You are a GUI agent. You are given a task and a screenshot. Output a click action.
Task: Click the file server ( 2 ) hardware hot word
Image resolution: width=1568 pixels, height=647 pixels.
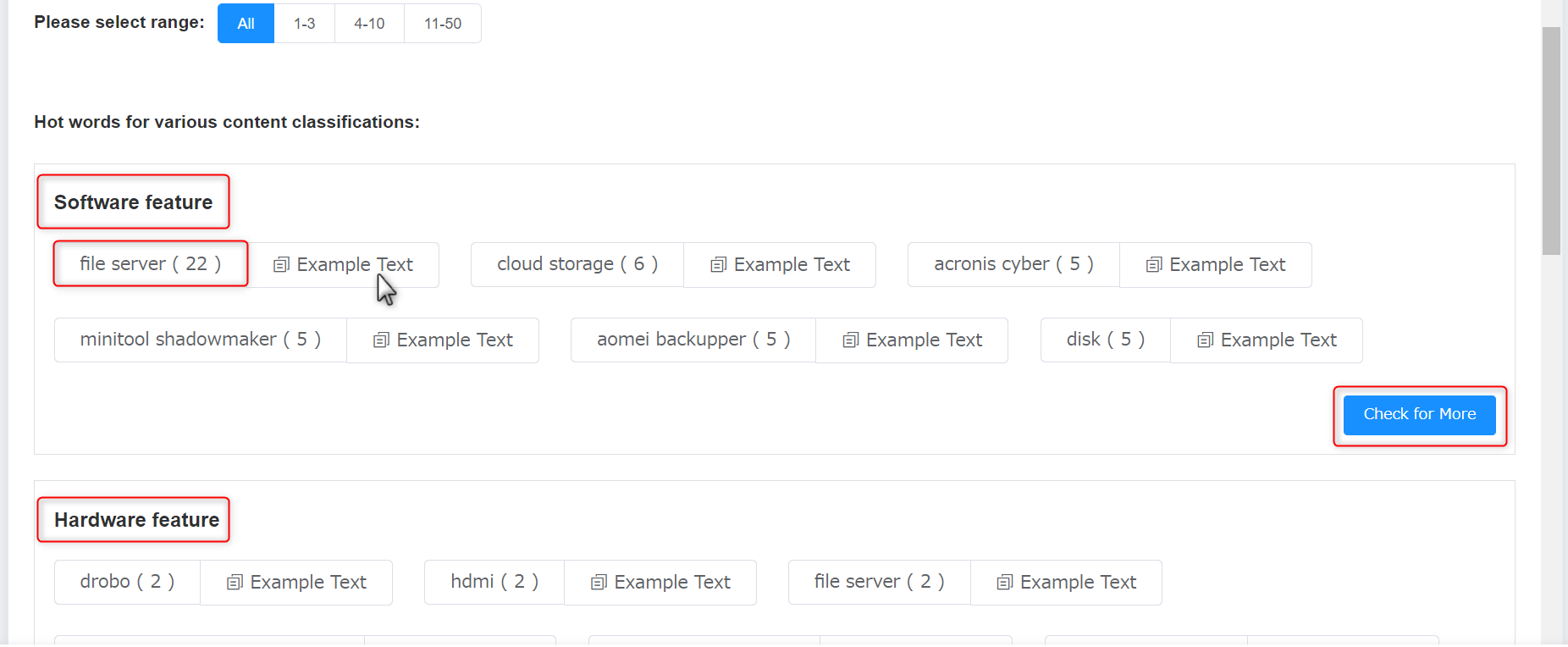[880, 583]
